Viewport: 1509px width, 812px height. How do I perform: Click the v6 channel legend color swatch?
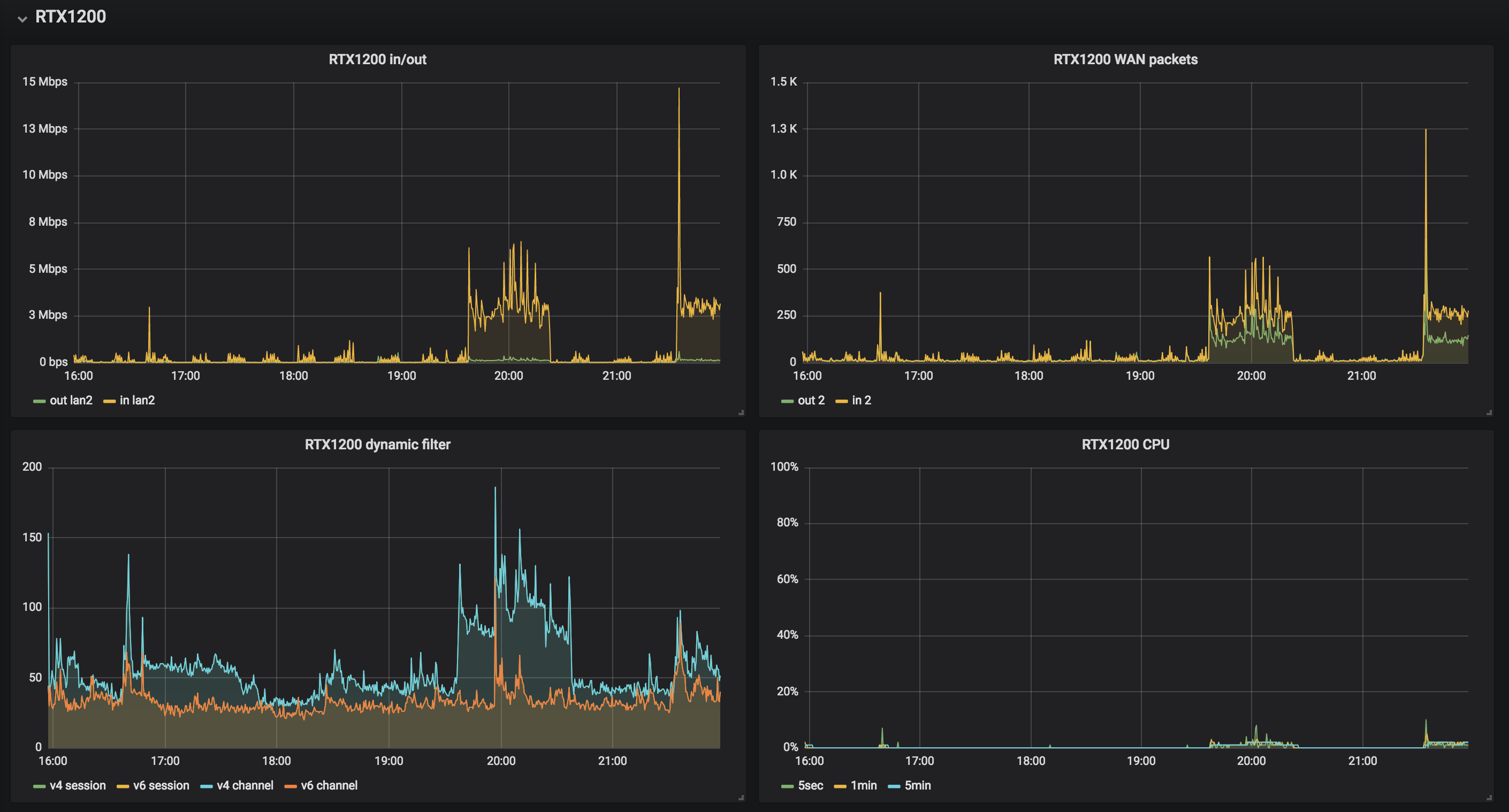click(291, 786)
